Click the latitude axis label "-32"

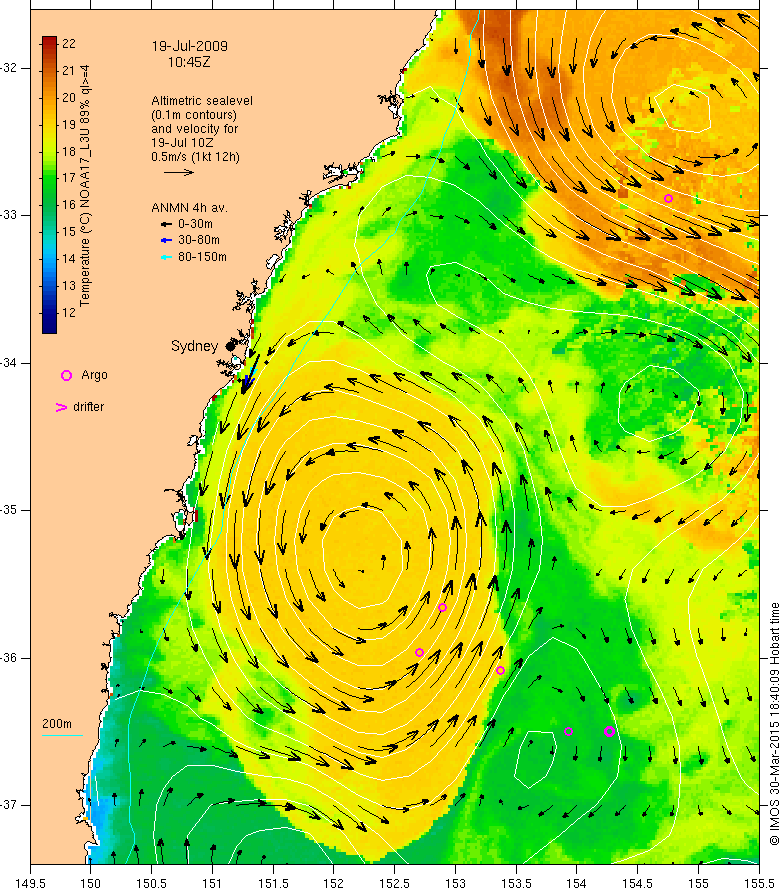coord(9,68)
